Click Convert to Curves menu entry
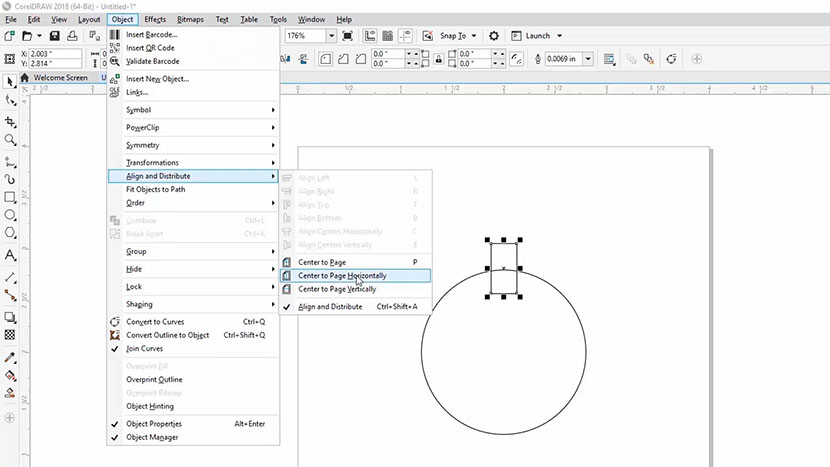Viewport: 830px width, 467px height. 153,322
